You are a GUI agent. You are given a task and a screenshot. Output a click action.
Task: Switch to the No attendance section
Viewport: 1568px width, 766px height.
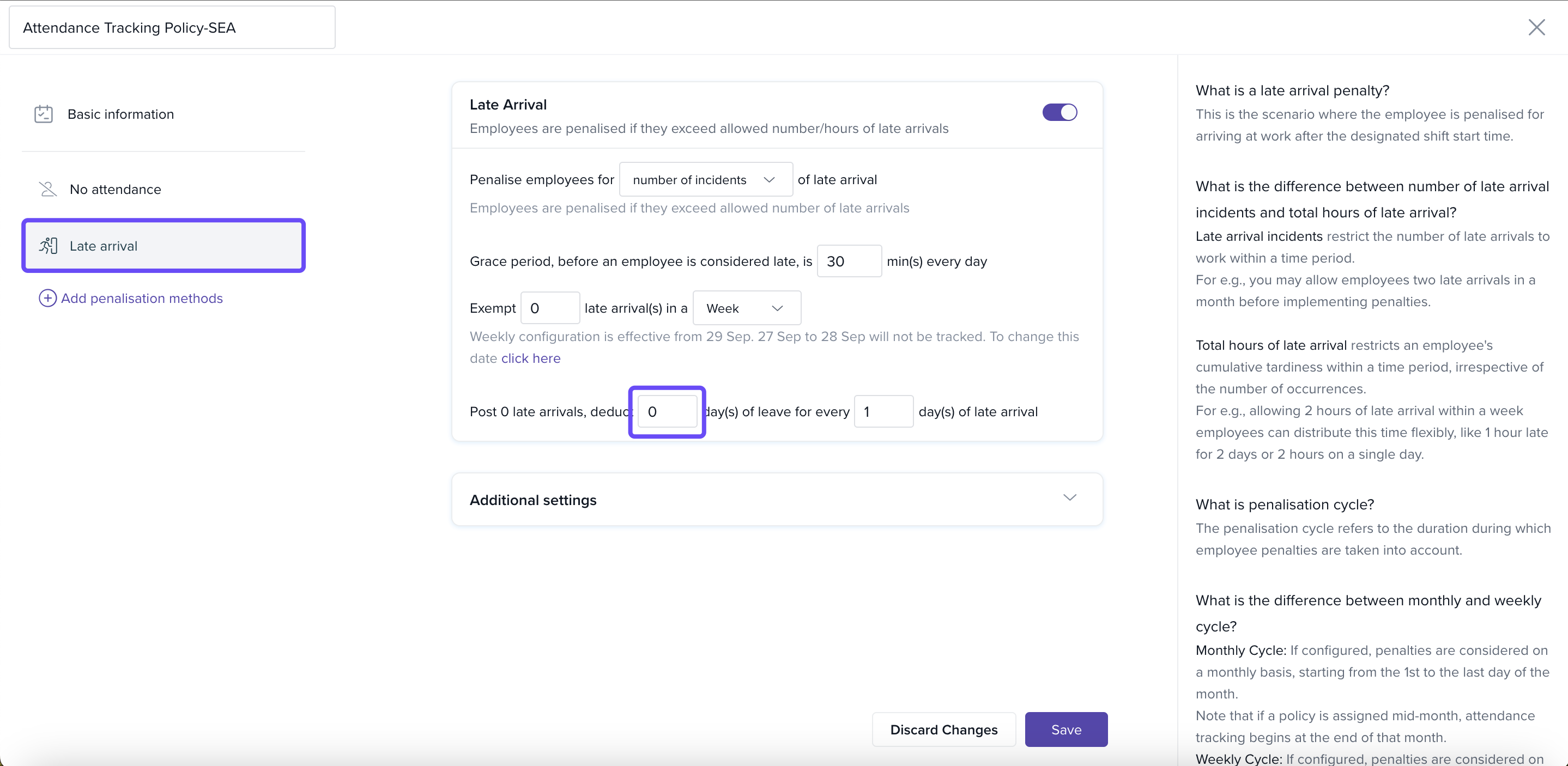click(115, 189)
